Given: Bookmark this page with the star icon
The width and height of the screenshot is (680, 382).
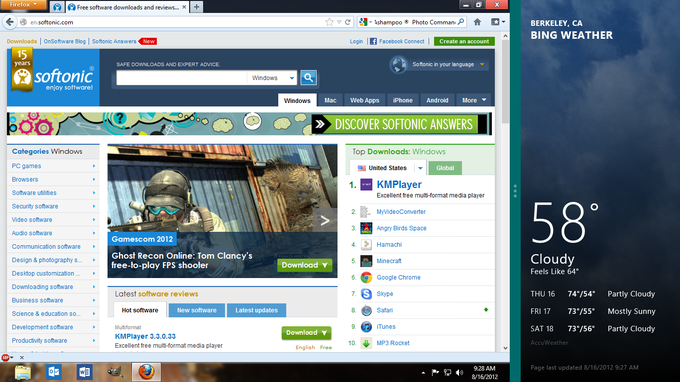Looking at the screenshot, I should click(330, 22).
